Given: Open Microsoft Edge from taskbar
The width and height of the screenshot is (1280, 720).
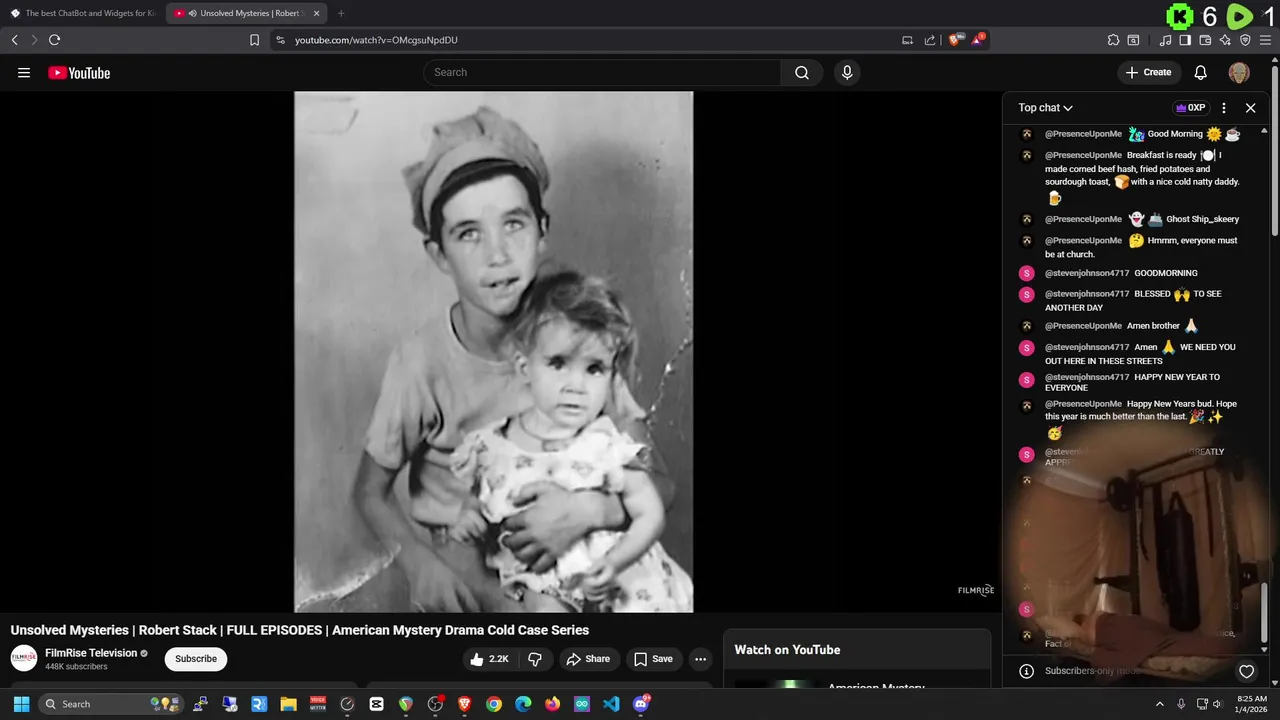Looking at the screenshot, I should coord(523,704).
